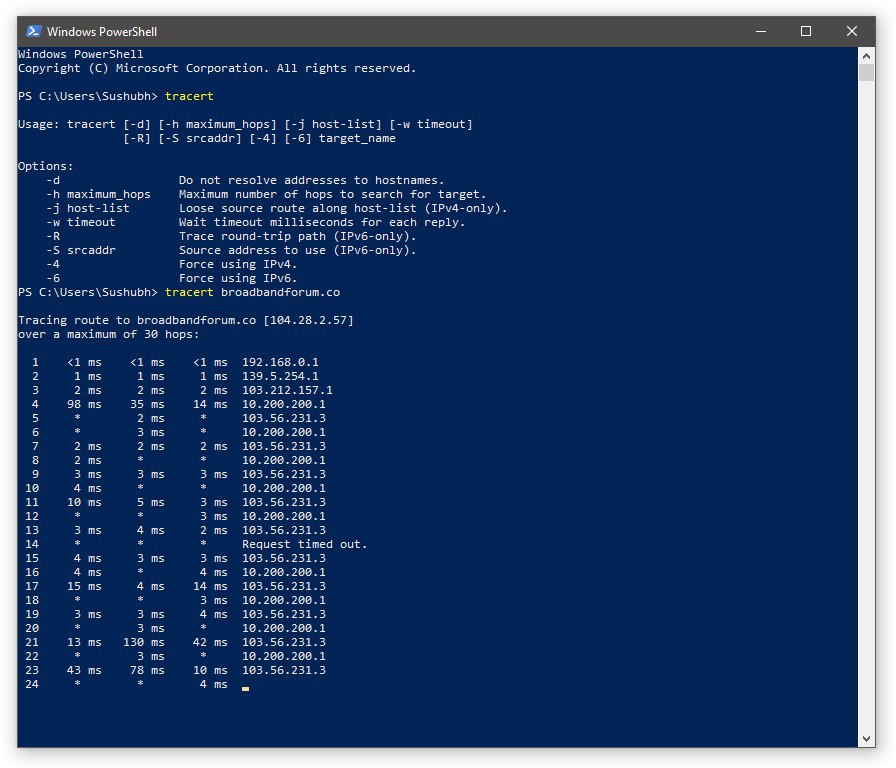This screenshot has height=768, width=896.
Task: Click the IP address 103.212.157.1
Action: click(x=287, y=390)
